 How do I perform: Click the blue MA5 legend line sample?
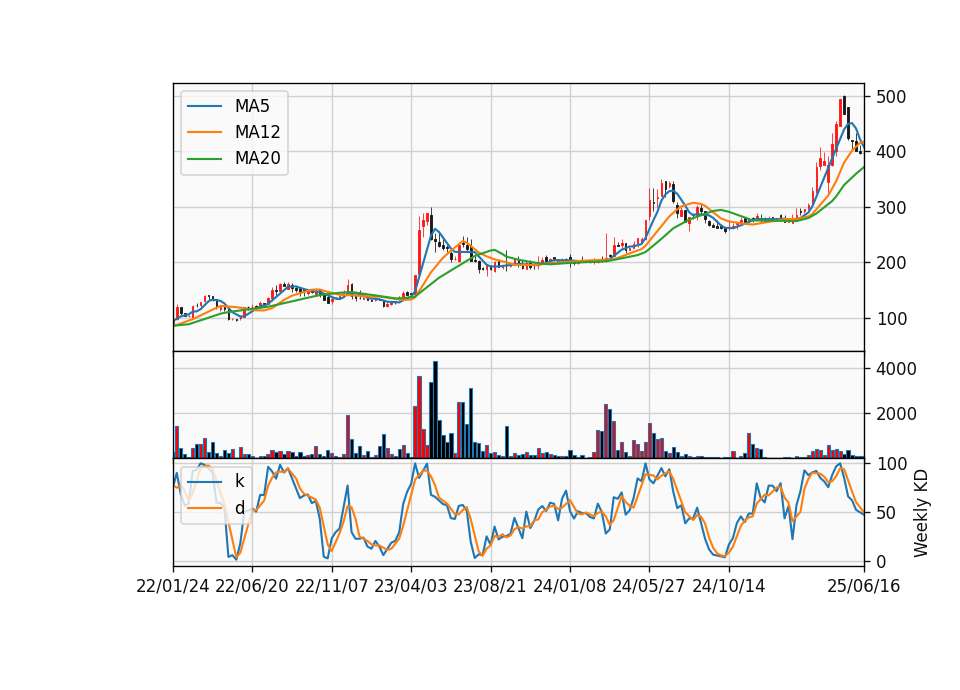pyautogui.click(x=204, y=106)
